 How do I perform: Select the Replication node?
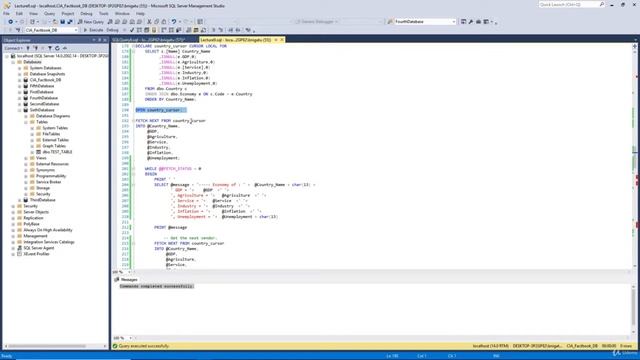point(33,218)
